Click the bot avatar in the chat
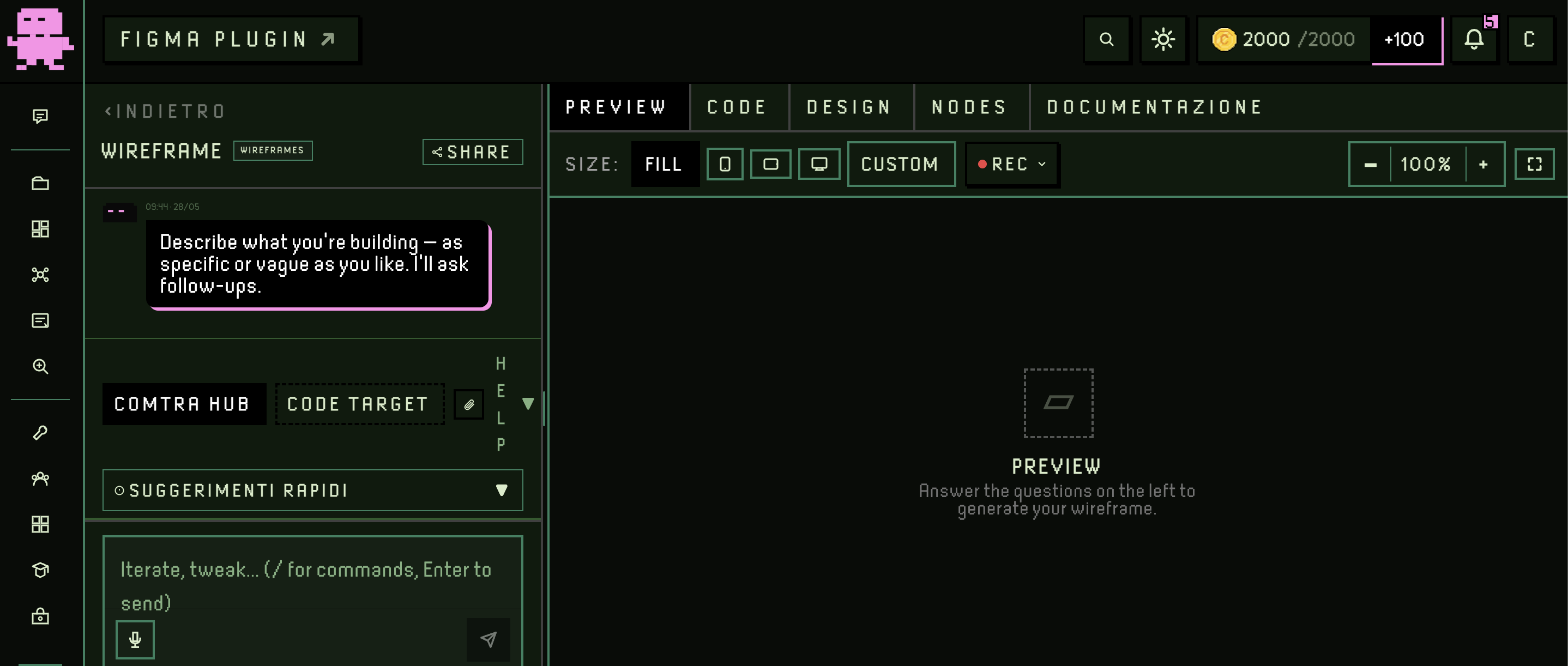 pos(119,212)
